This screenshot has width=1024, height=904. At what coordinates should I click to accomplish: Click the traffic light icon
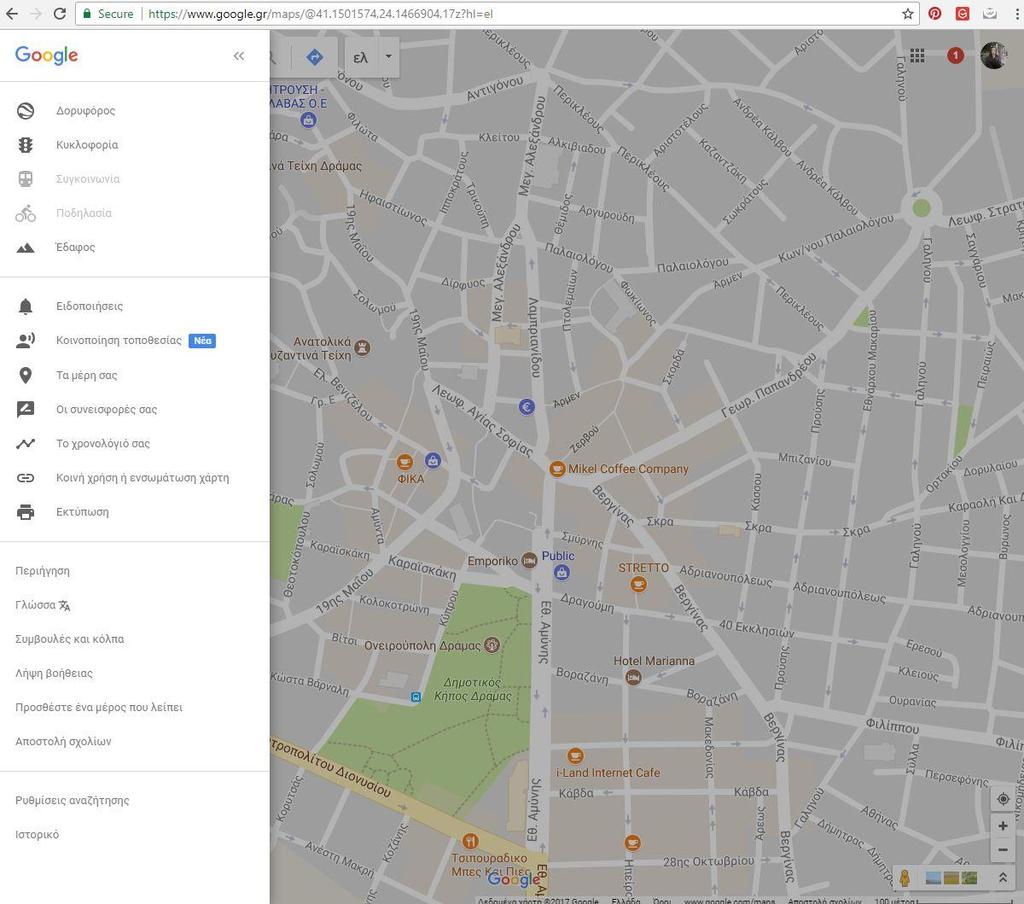click(25, 145)
